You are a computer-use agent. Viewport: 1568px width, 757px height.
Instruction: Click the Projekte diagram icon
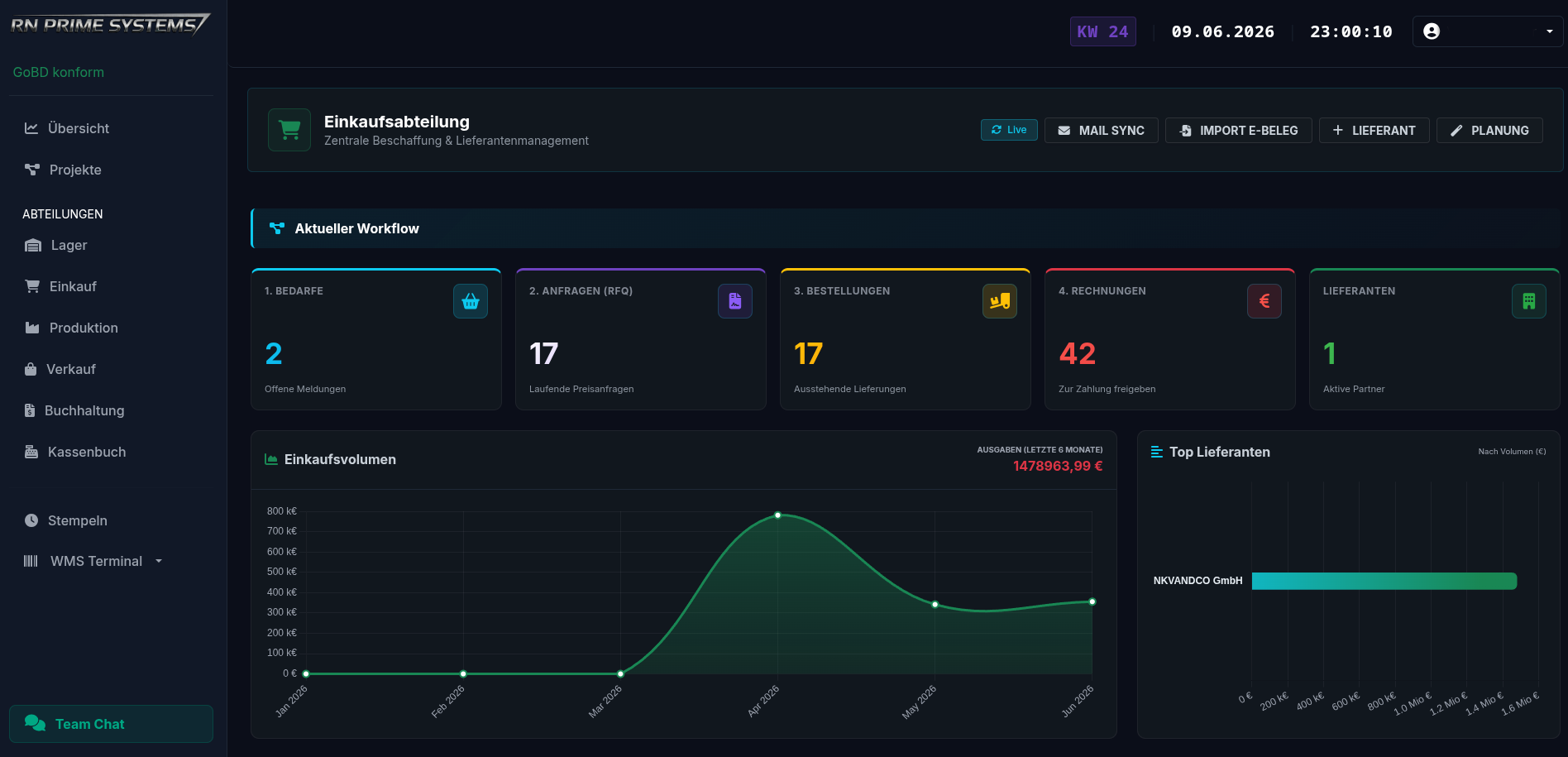(x=32, y=170)
